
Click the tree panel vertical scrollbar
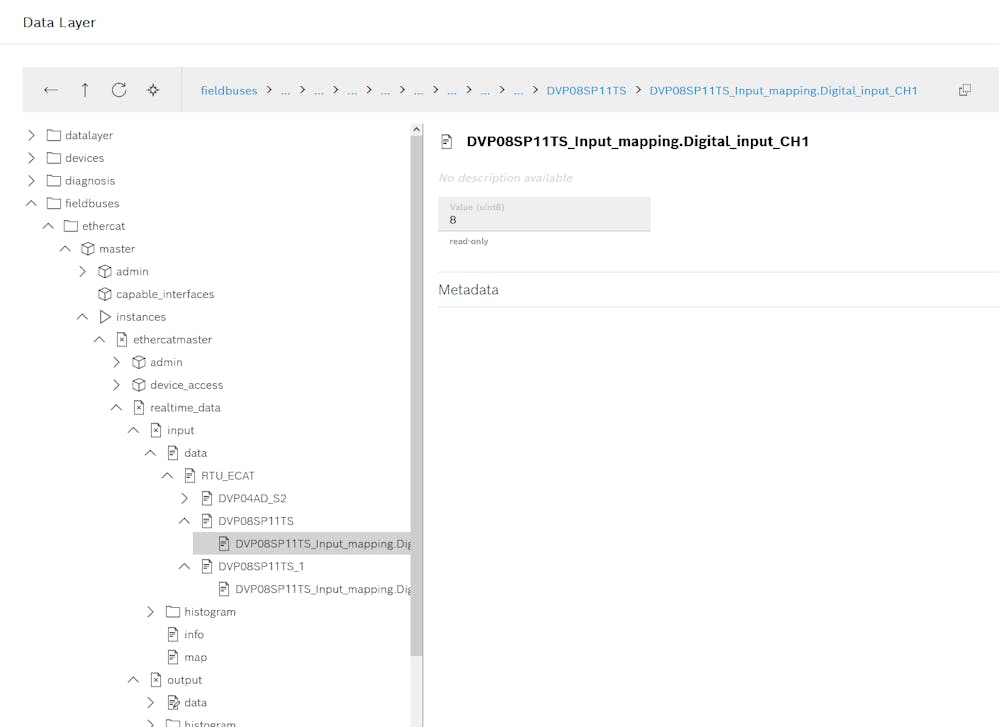416,400
